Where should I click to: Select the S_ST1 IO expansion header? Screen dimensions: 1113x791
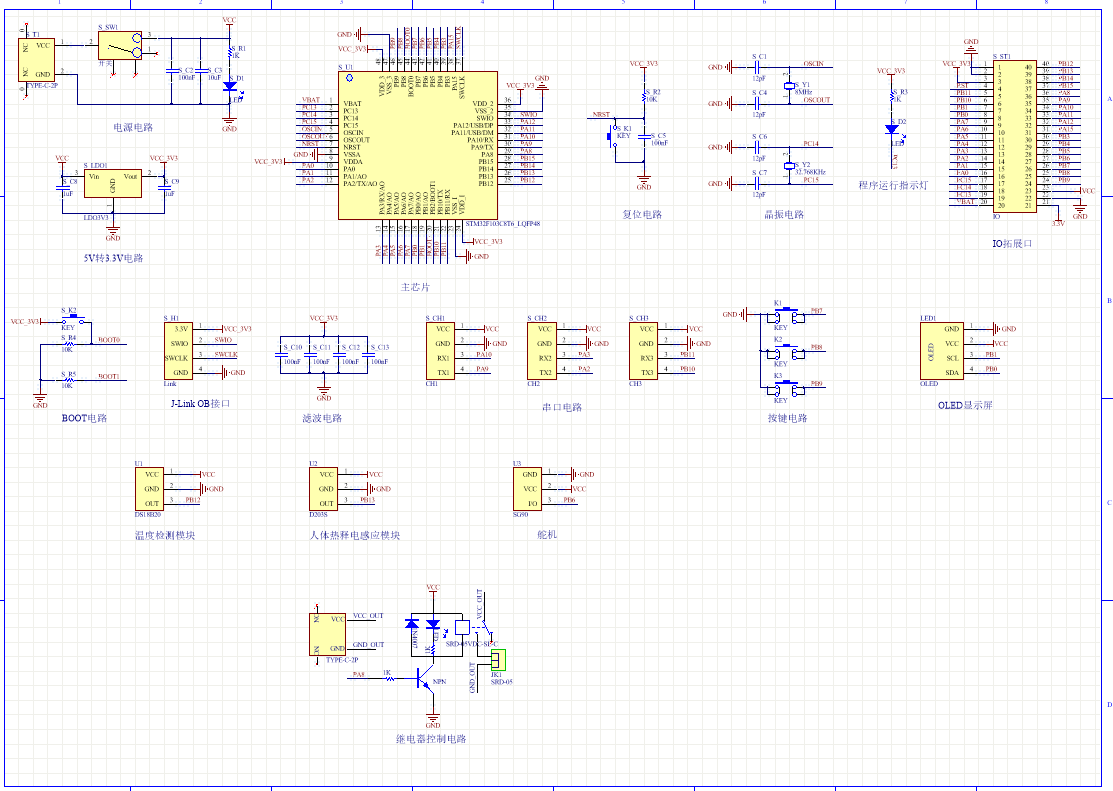tap(1014, 136)
